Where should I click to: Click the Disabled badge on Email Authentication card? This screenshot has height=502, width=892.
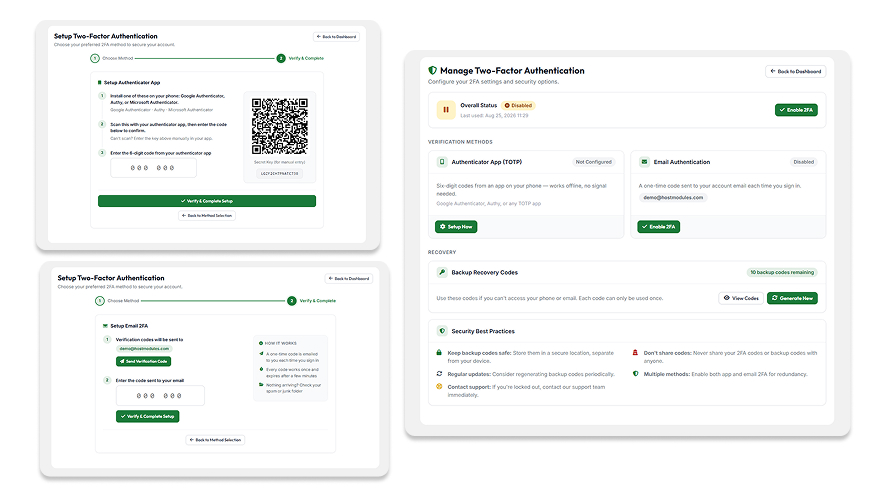[803, 162]
